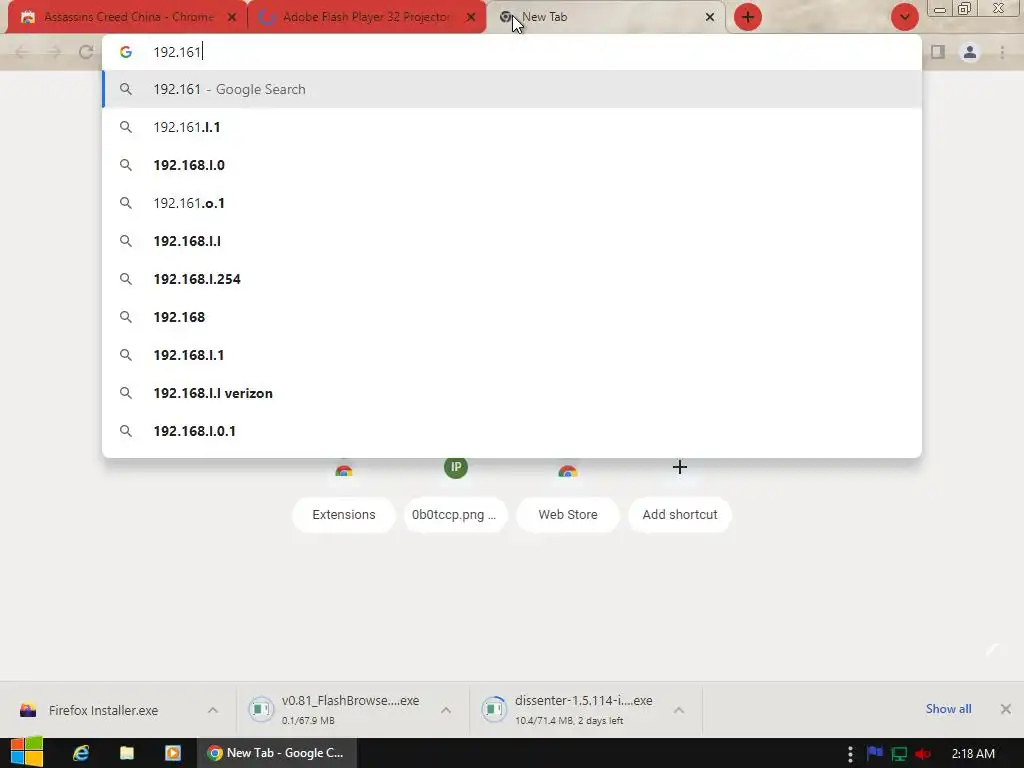Image resolution: width=1024 pixels, height=768 pixels.
Task: Open File Explorer from taskbar
Action: click(x=127, y=753)
